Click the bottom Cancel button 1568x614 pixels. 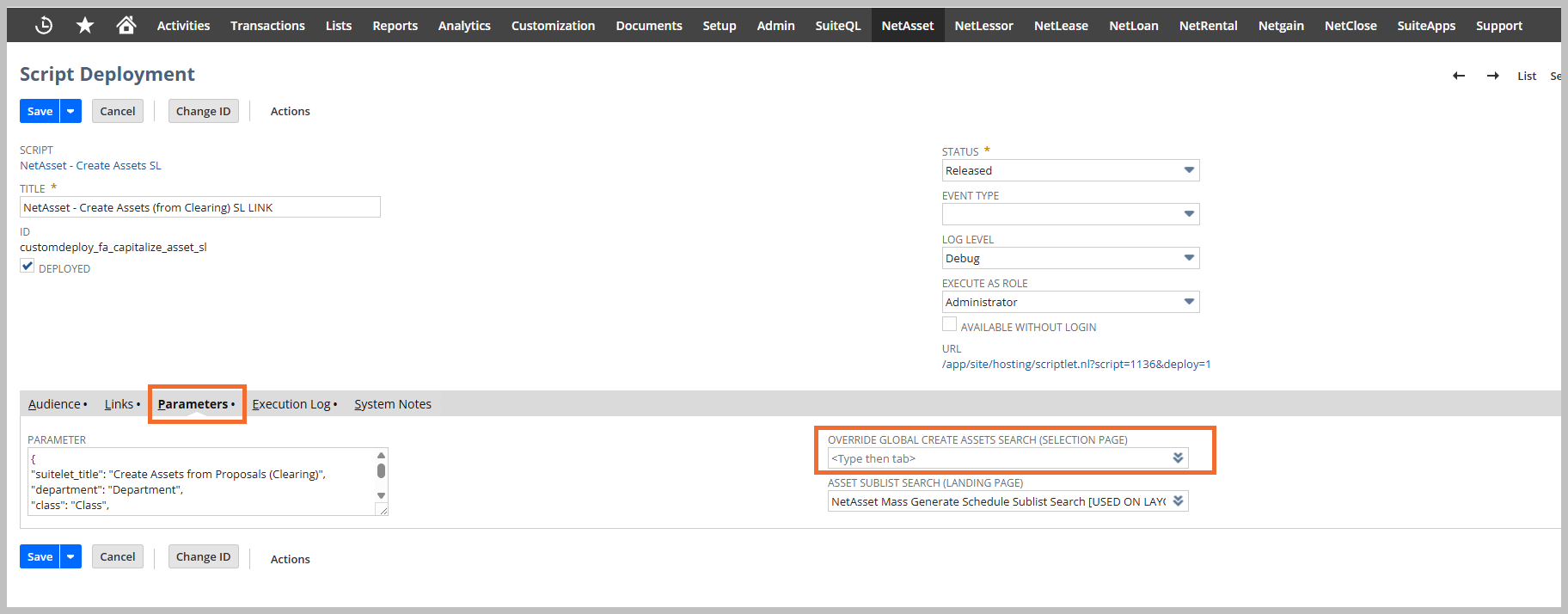point(118,556)
